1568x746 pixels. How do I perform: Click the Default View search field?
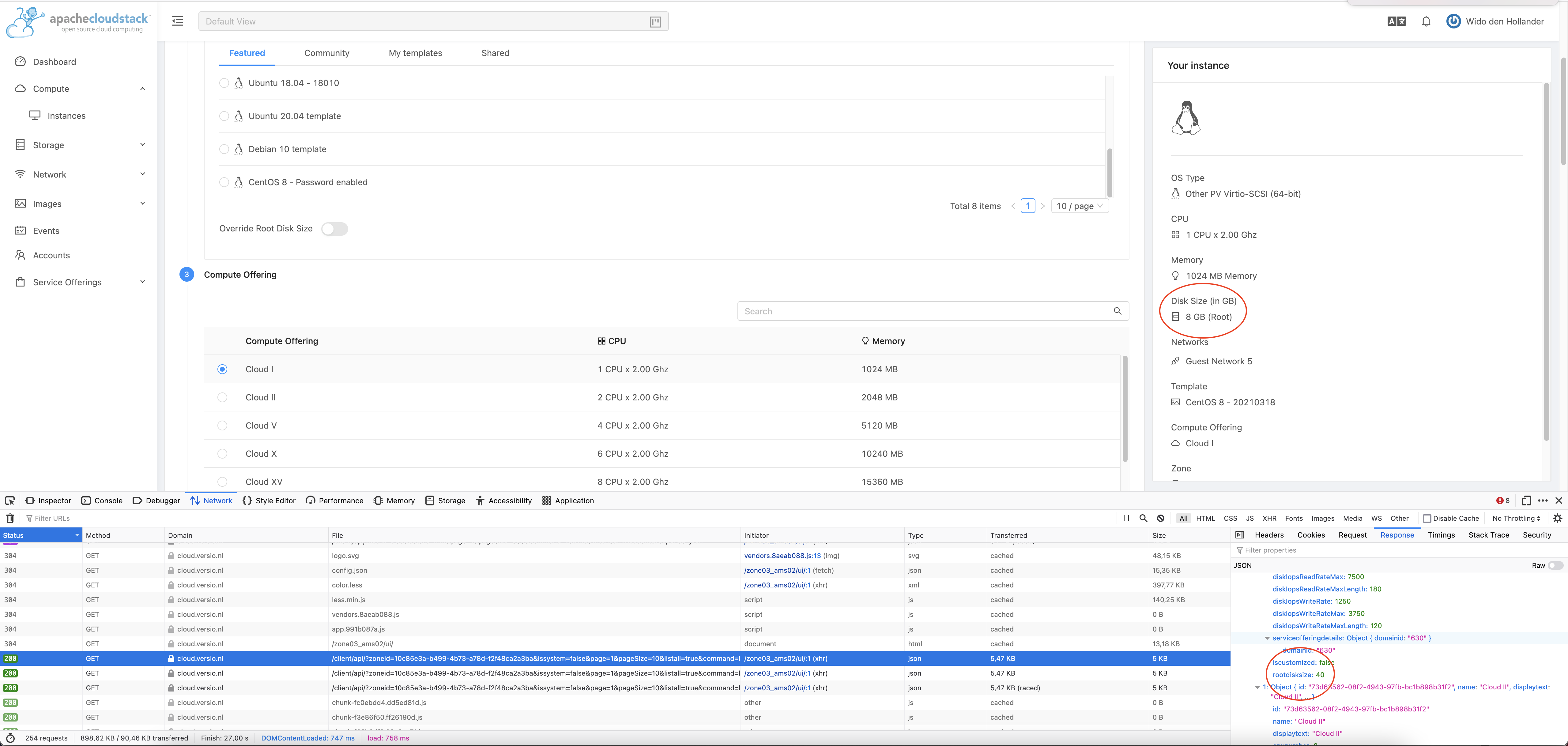[x=426, y=21]
